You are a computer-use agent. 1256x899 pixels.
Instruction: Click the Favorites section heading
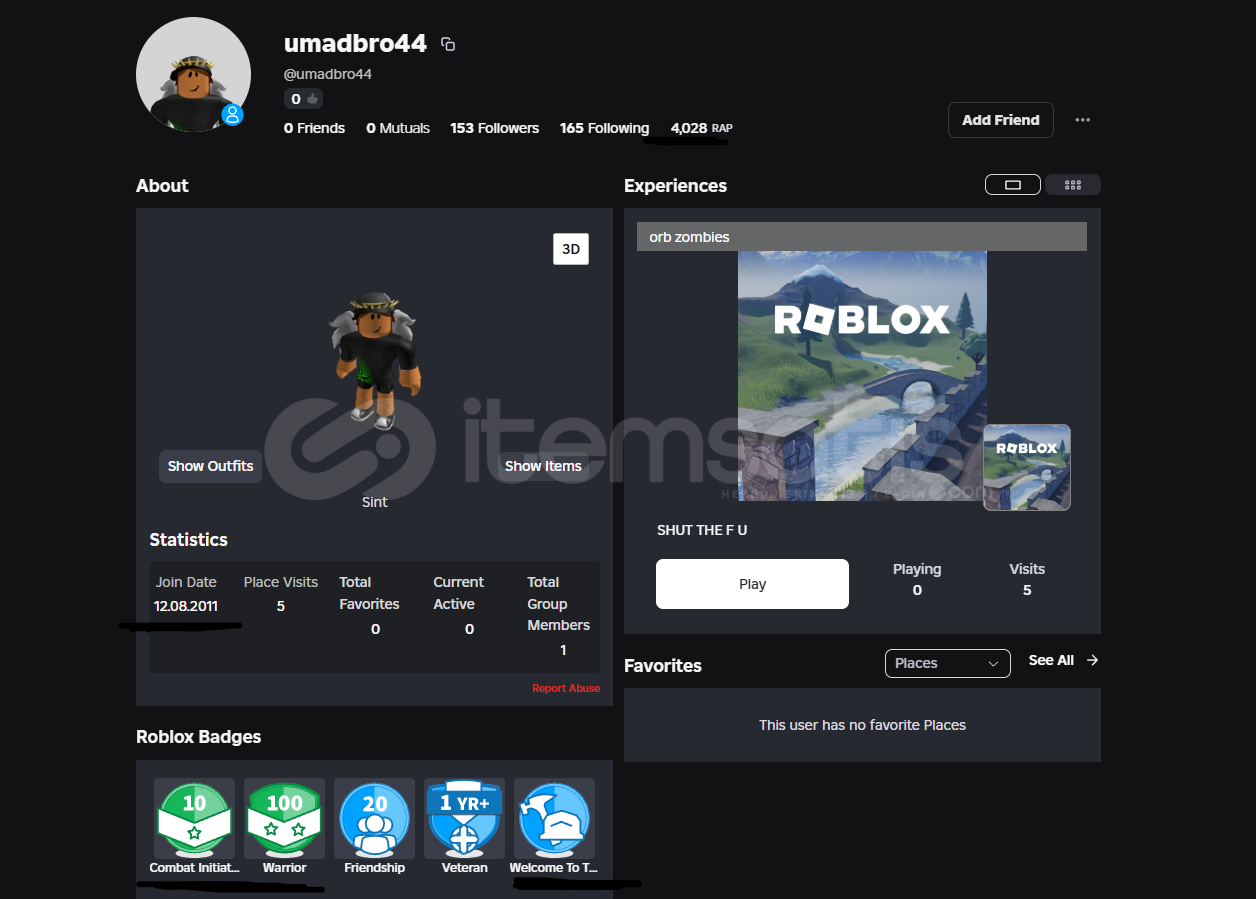coord(663,666)
